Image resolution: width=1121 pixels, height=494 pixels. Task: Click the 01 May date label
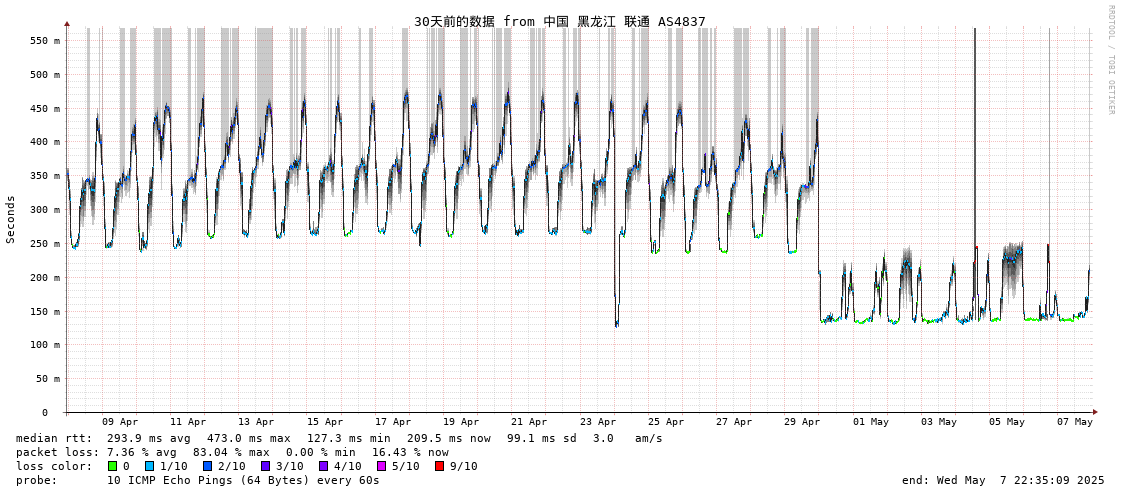click(871, 423)
